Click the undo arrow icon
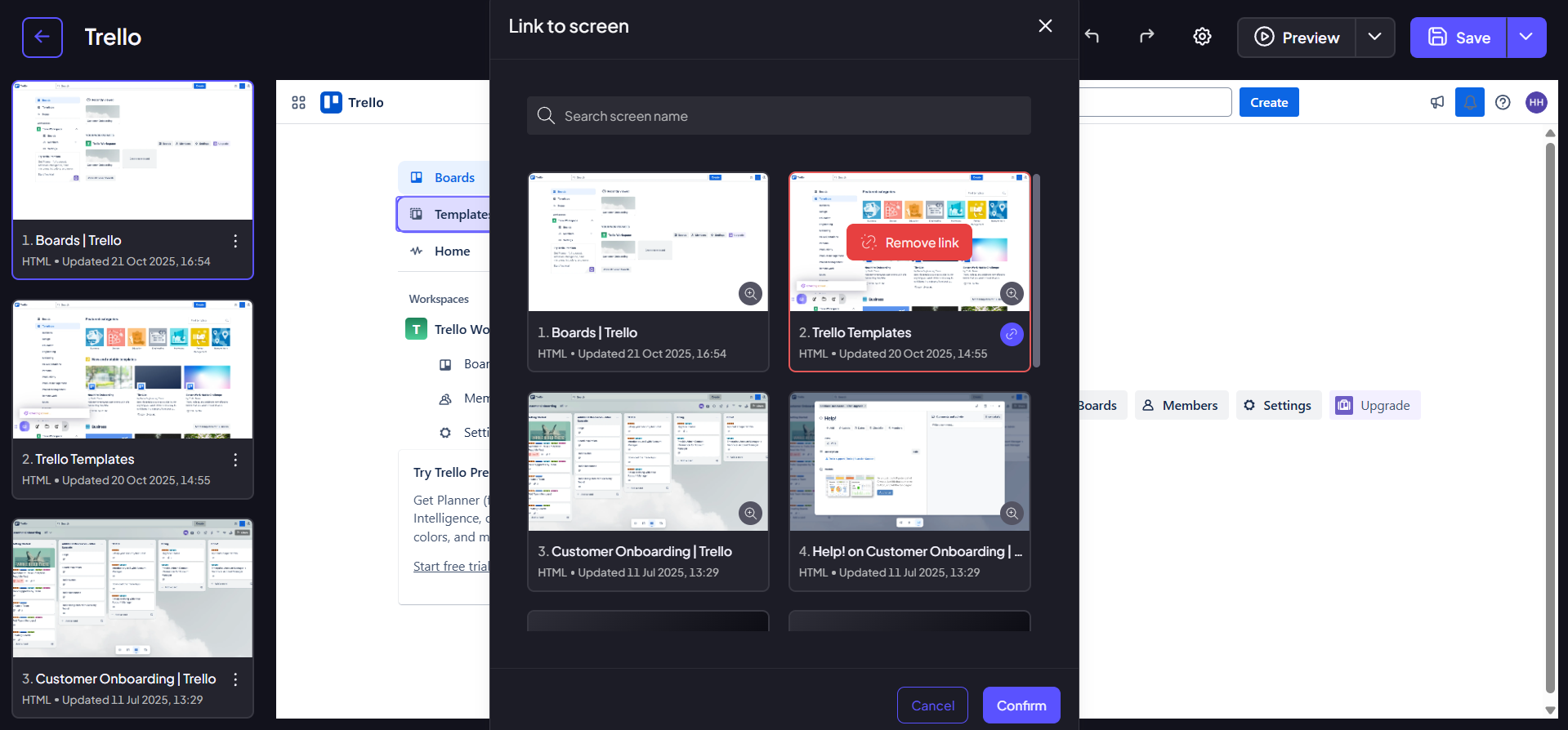This screenshot has height=730, width=1568. tap(1092, 37)
